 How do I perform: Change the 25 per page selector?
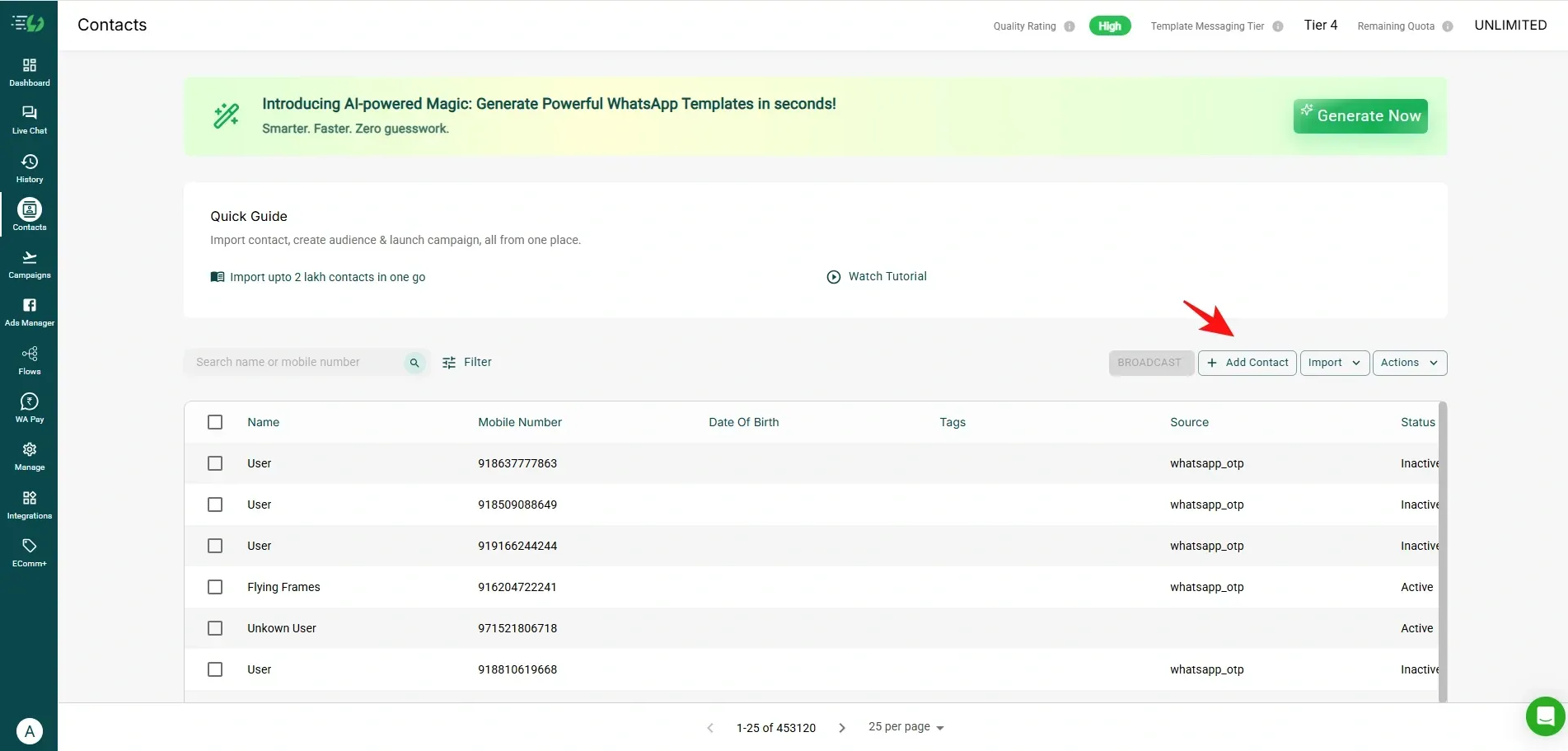[x=906, y=727]
